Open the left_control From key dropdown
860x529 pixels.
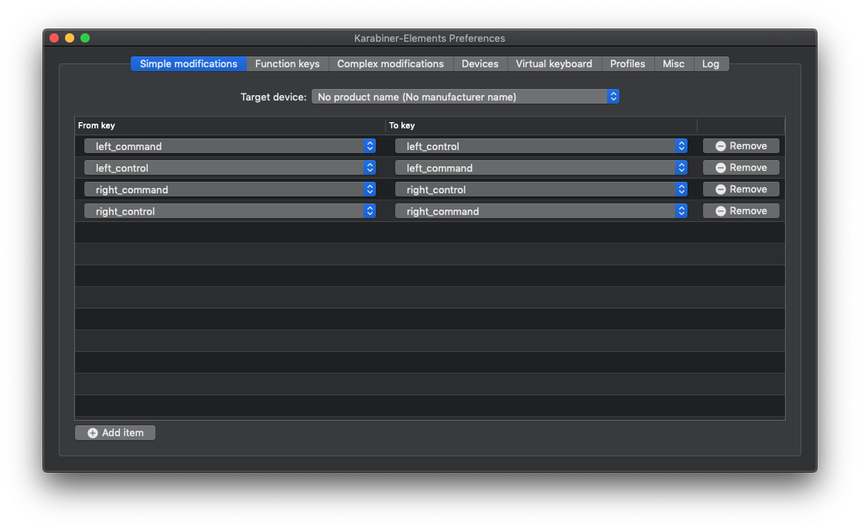pos(230,168)
